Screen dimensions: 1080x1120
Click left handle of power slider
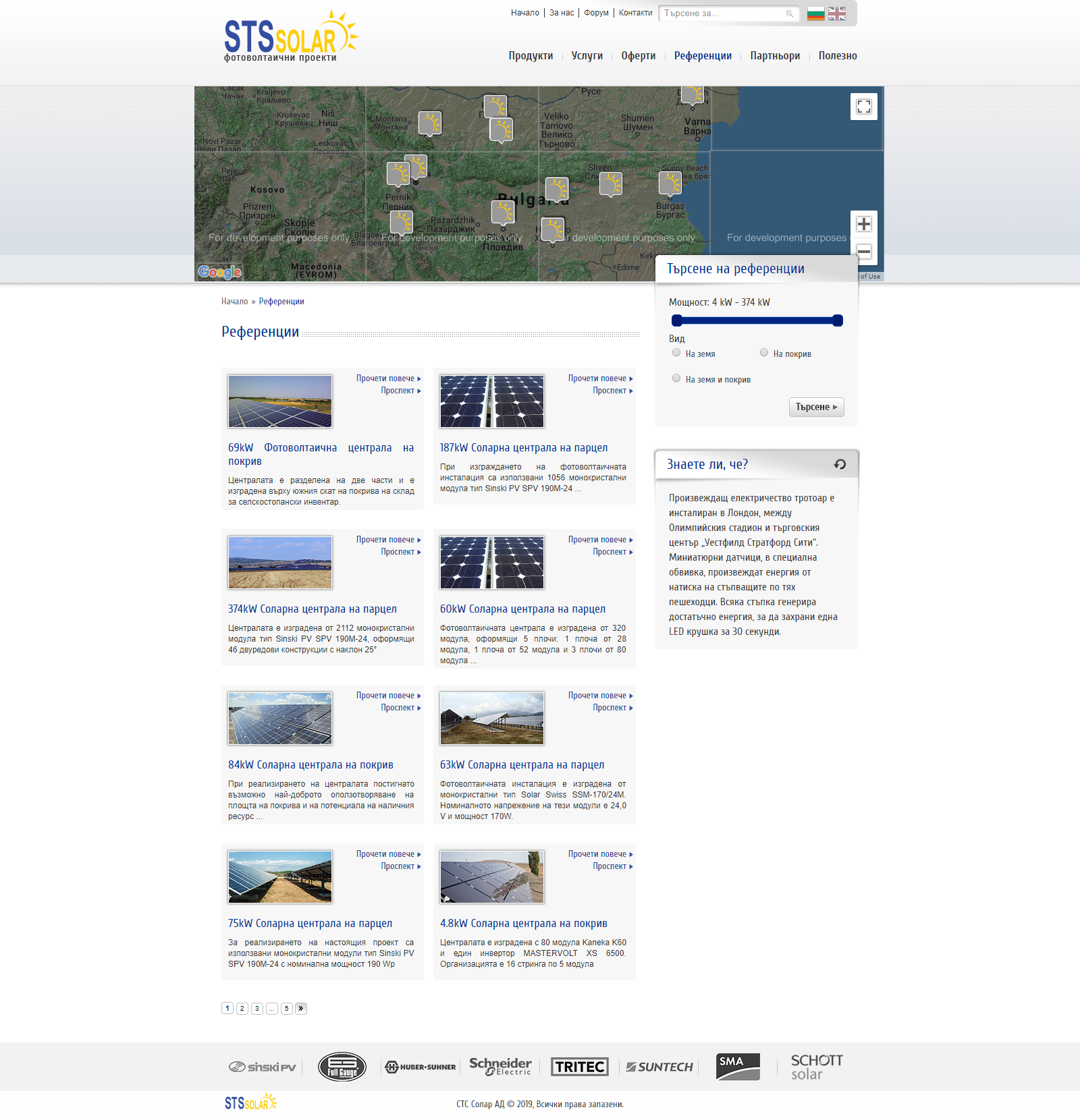coord(677,320)
